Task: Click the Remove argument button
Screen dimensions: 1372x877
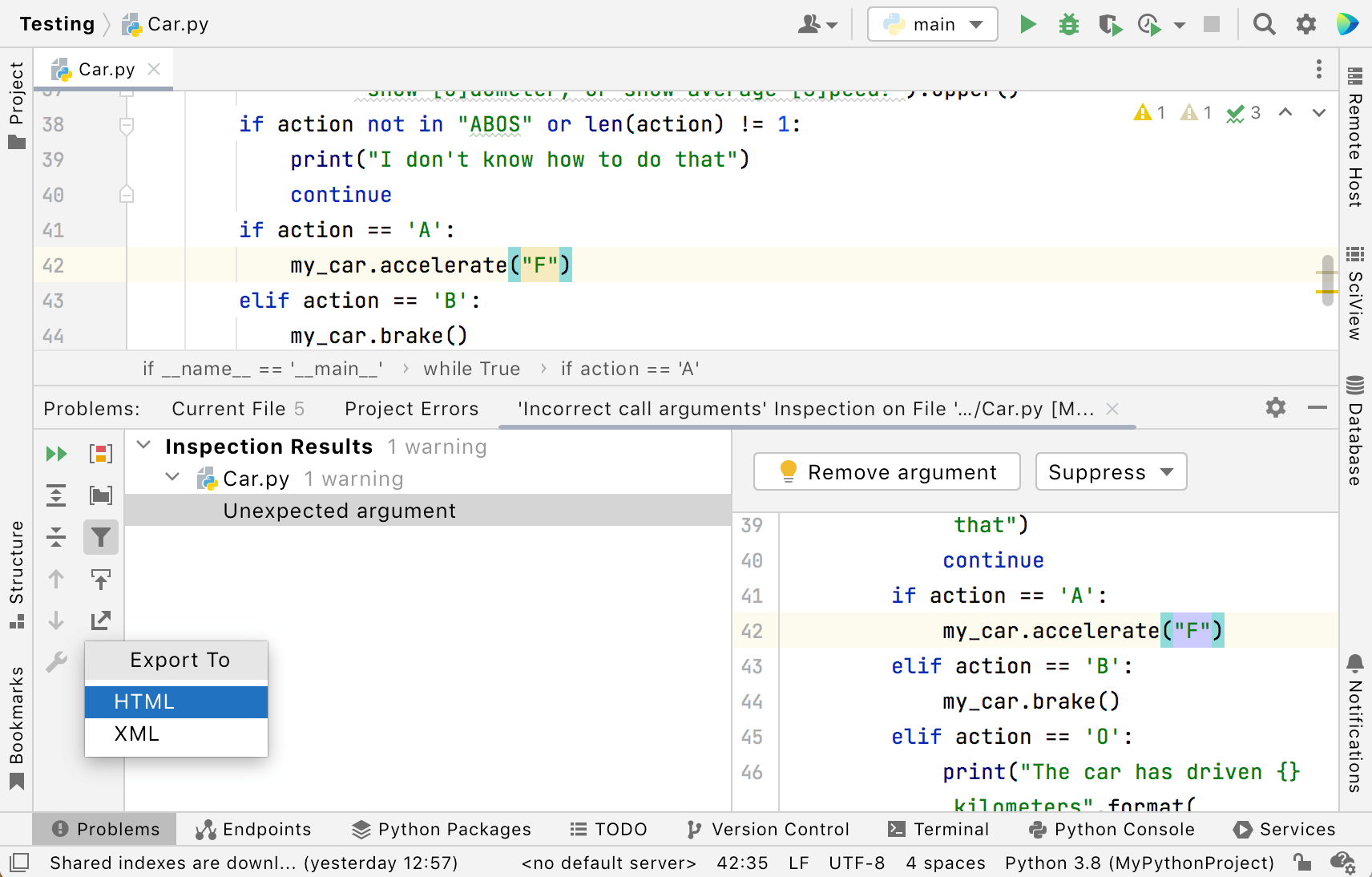Action: [x=887, y=472]
